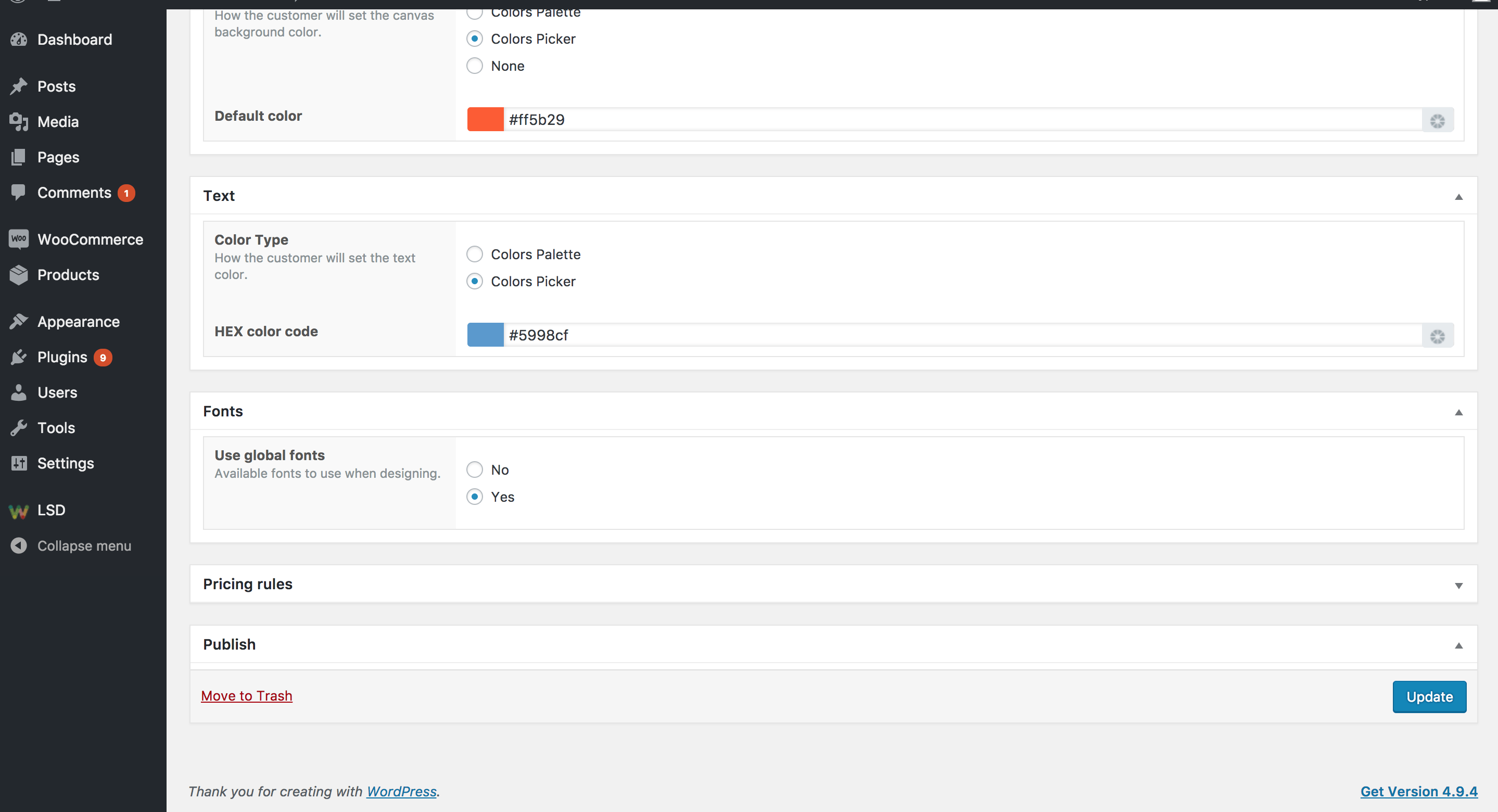Image resolution: width=1498 pixels, height=812 pixels.
Task: Click the Tools wrench icon
Action: 19,428
